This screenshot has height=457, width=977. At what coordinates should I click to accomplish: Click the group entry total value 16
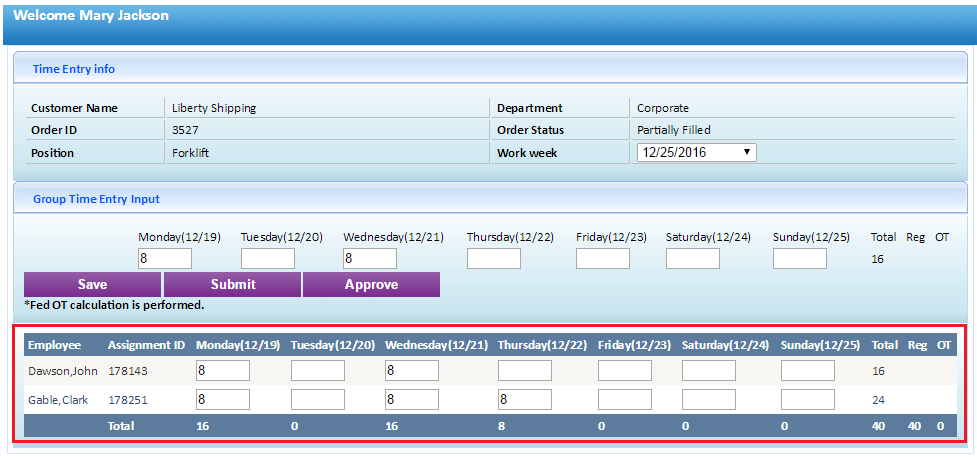click(877, 259)
